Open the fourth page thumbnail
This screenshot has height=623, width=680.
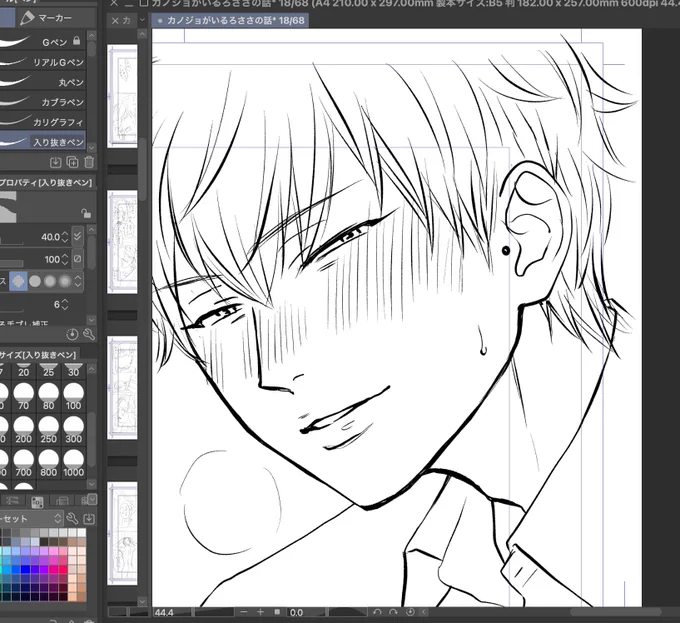(x=122, y=533)
